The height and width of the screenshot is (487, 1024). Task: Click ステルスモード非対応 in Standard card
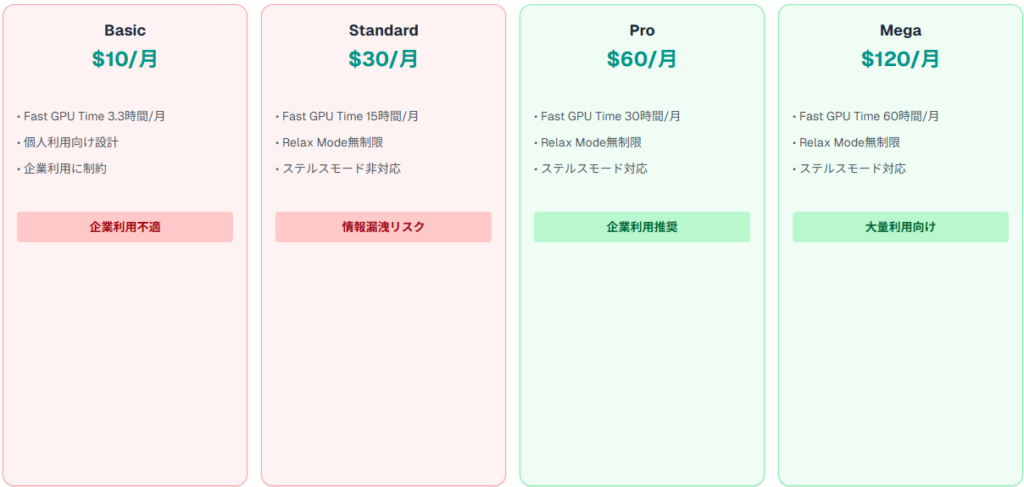[341, 168]
